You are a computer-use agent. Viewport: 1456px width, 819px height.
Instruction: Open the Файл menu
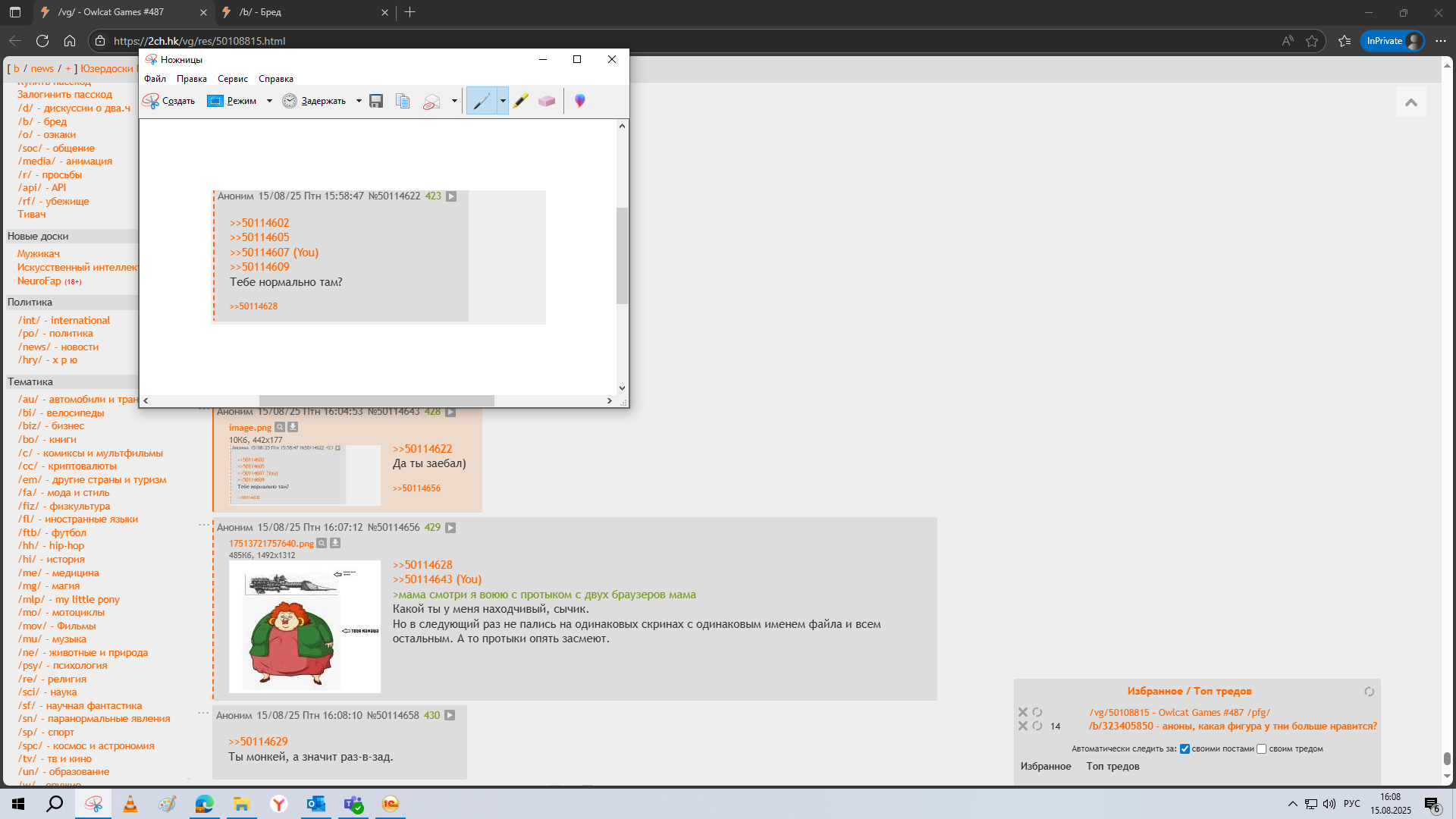pos(155,79)
